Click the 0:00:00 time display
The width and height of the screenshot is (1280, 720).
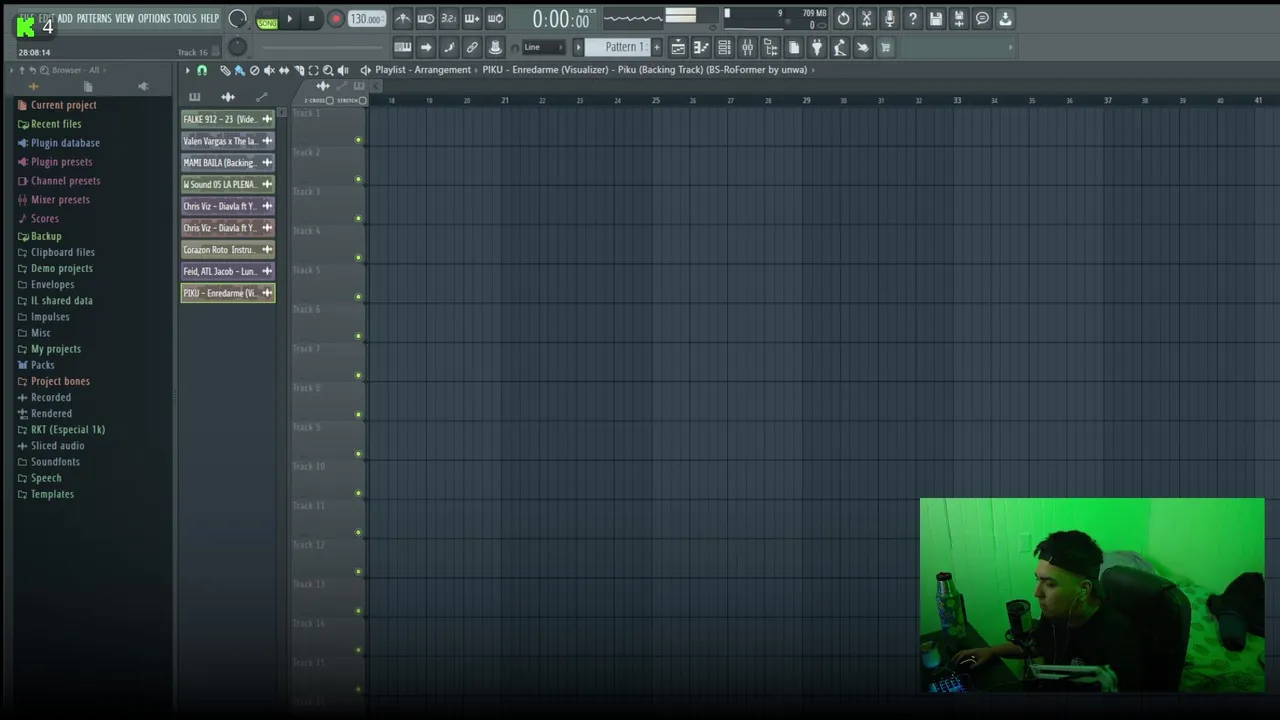pos(560,19)
